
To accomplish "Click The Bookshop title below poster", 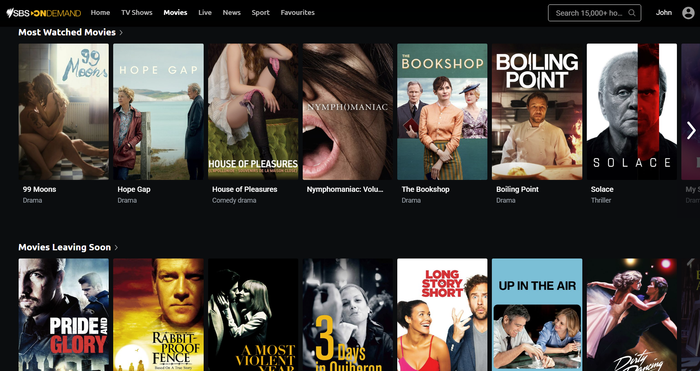I will point(425,189).
